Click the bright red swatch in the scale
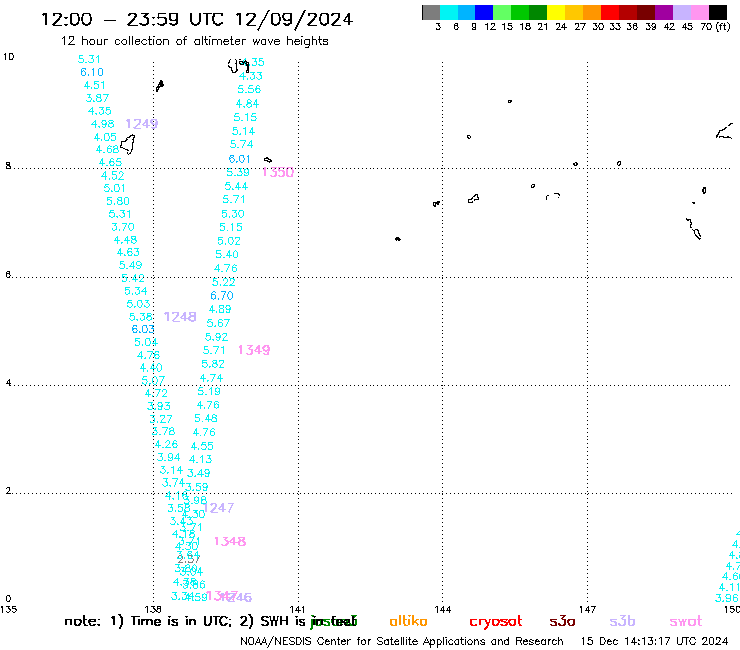 pyautogui.click(x=610, y=12)
